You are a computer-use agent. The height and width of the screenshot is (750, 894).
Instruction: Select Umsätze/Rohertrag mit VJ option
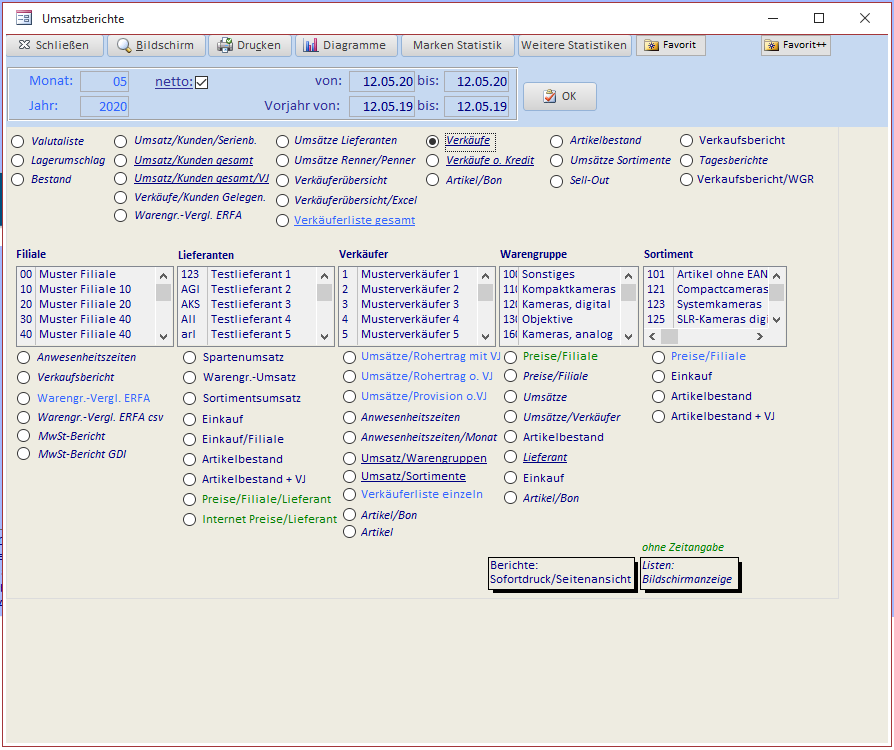click(350, 357)
